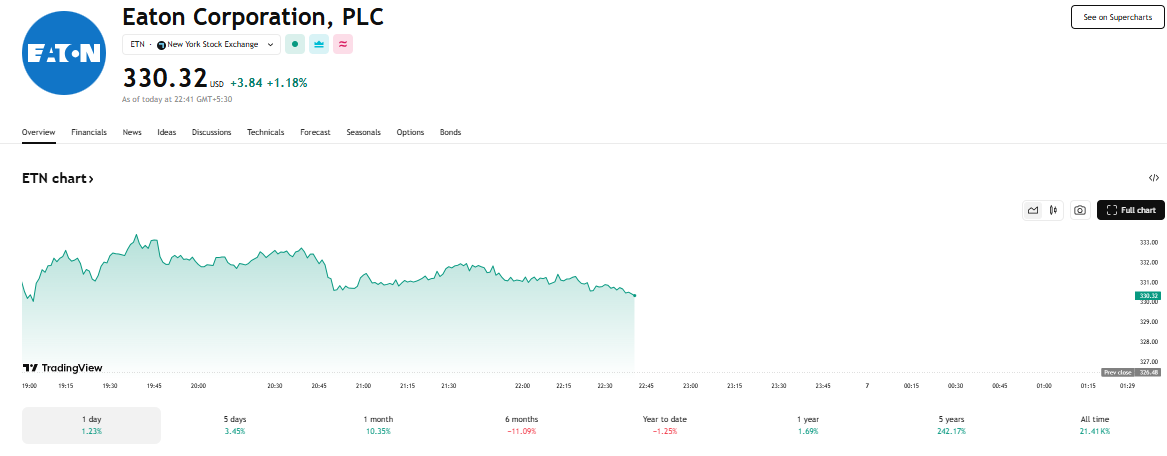Open the Overview tab
Image resolution: width=1167 pixels, height=456 pixels.
39,132
